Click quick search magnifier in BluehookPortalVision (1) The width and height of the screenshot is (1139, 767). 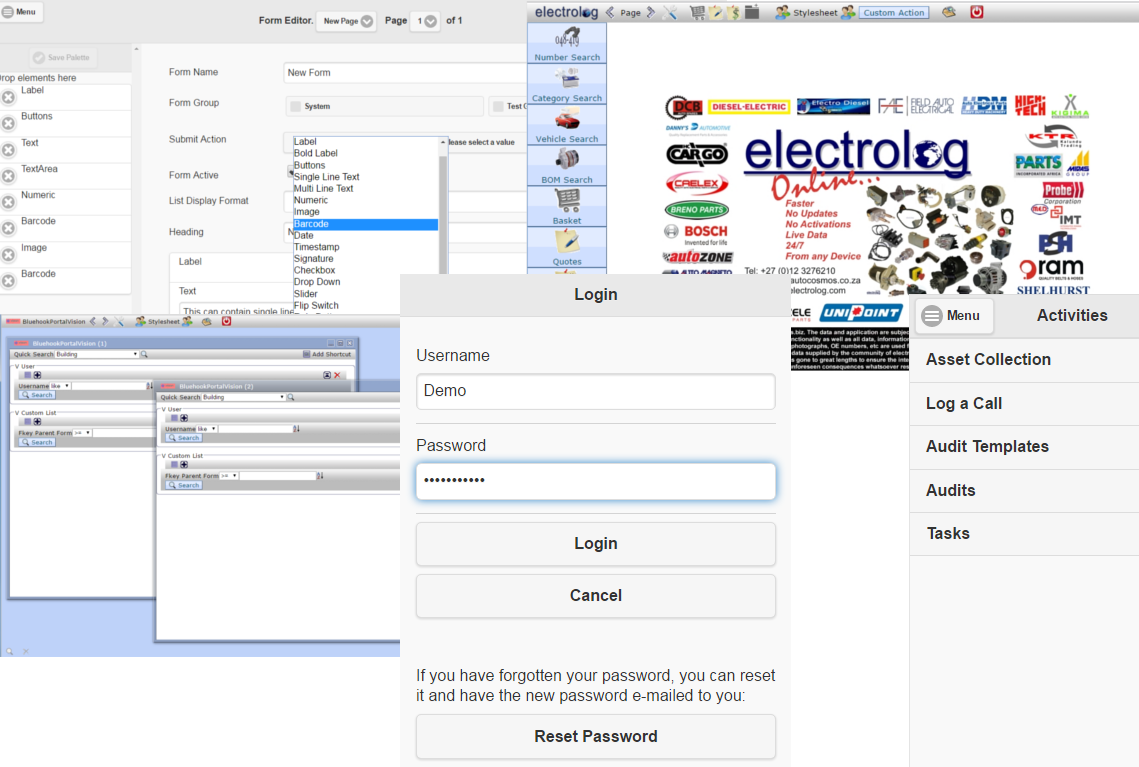click(x=144, y=354)
